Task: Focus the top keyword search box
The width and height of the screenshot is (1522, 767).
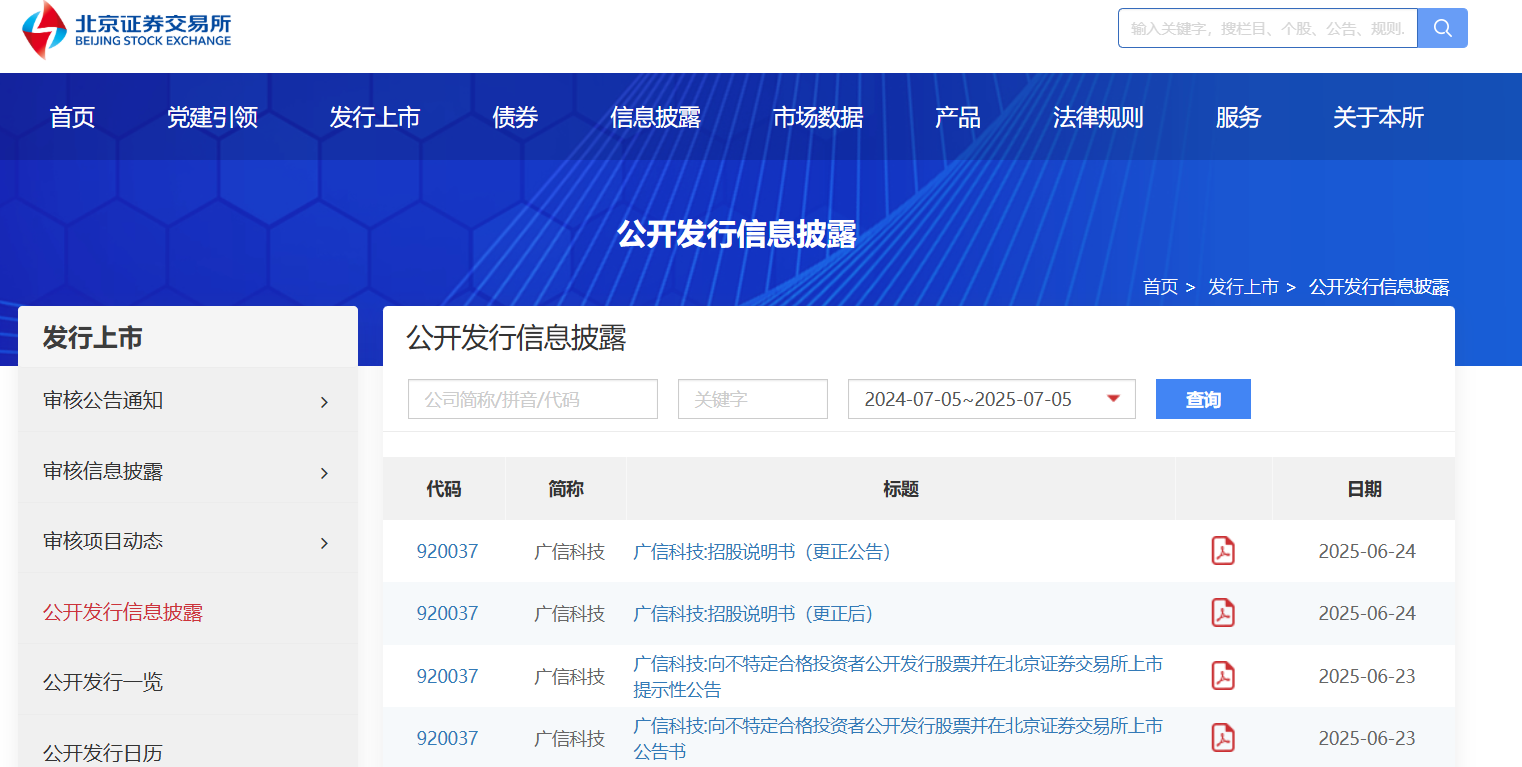Action: [x=1268, y=28]
